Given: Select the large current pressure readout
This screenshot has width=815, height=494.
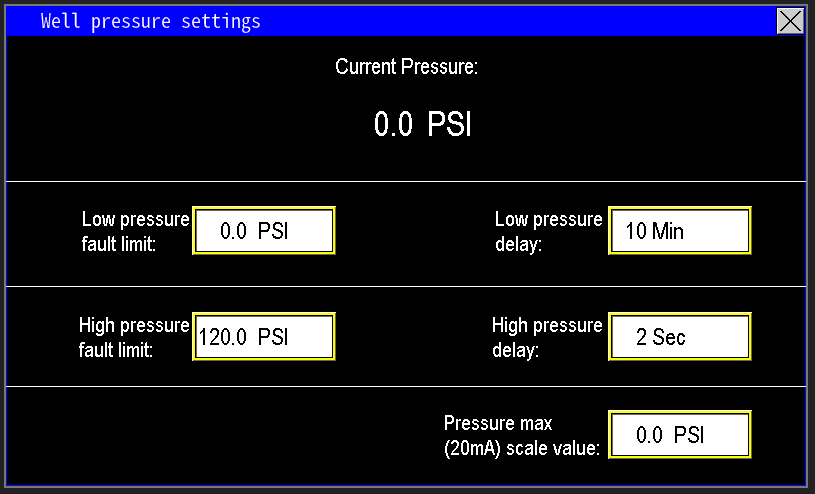Looking at the screenshot, I should 422,125.
